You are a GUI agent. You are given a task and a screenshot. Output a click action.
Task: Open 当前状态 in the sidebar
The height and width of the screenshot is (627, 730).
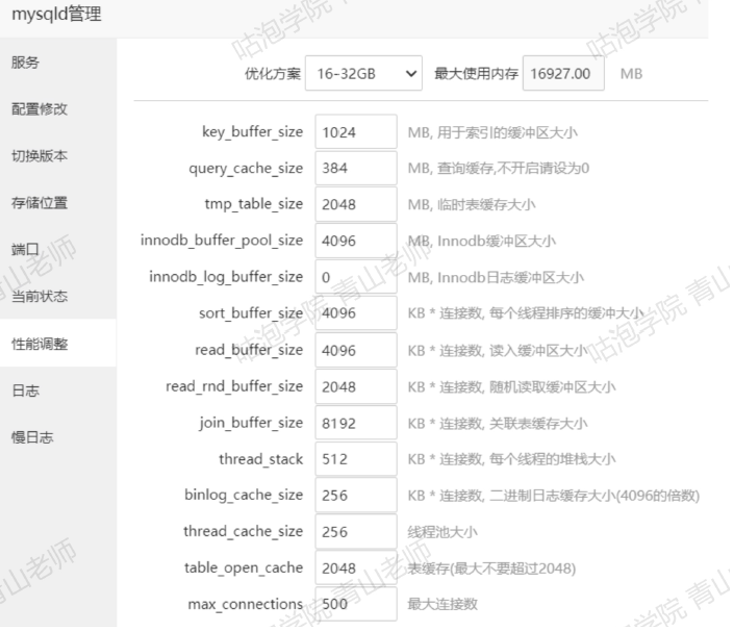pos(39,297)
